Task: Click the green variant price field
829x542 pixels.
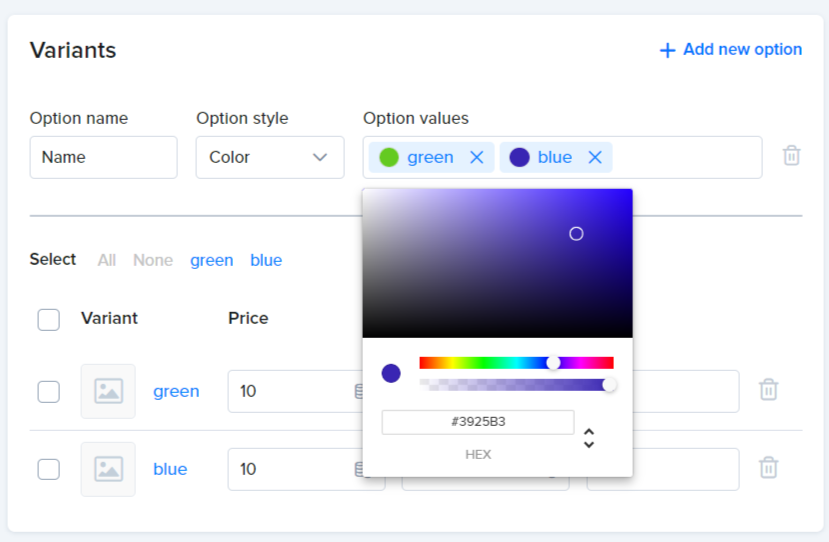Action: click(x=295, y=391)
